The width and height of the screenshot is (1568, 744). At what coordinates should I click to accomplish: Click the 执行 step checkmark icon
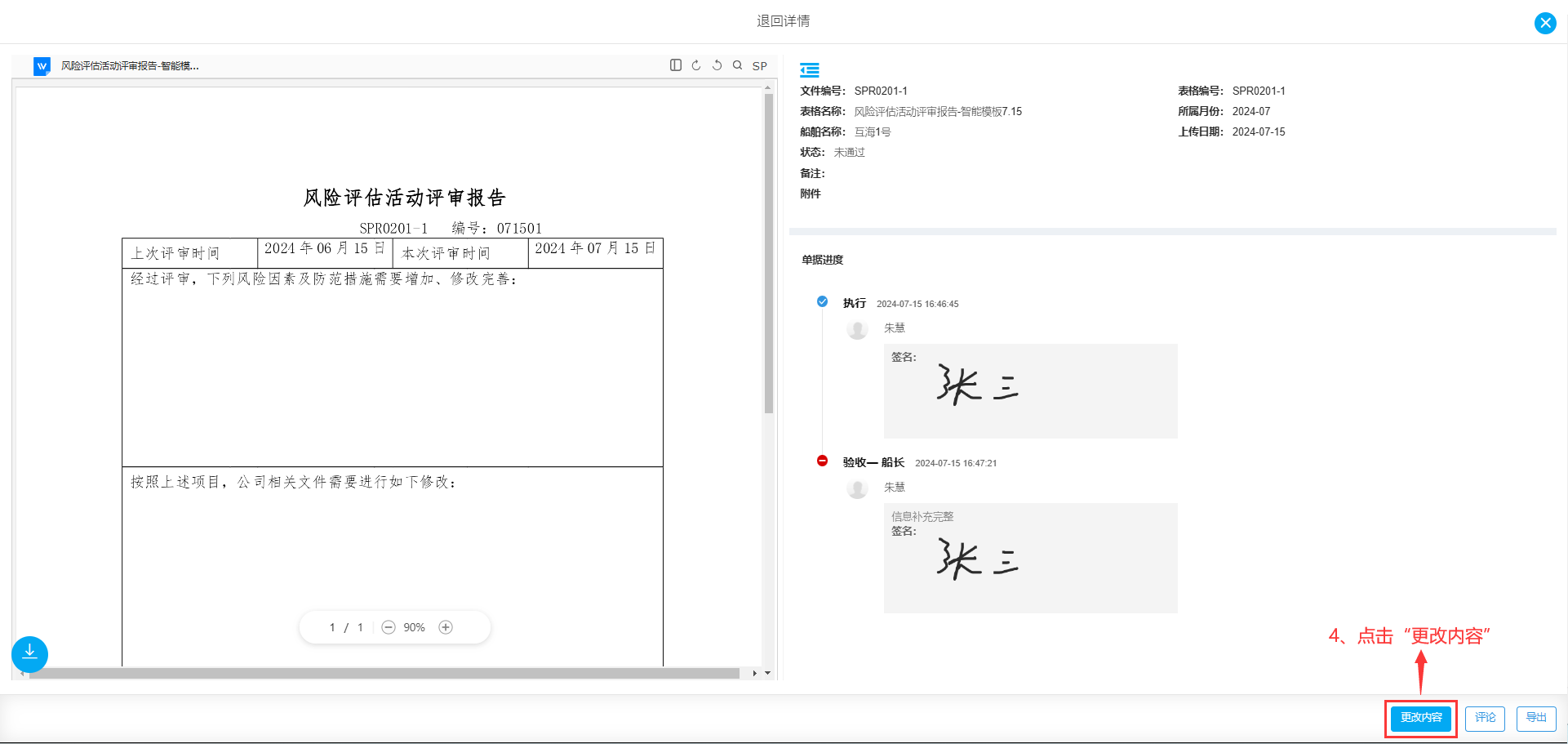point(823,301)
